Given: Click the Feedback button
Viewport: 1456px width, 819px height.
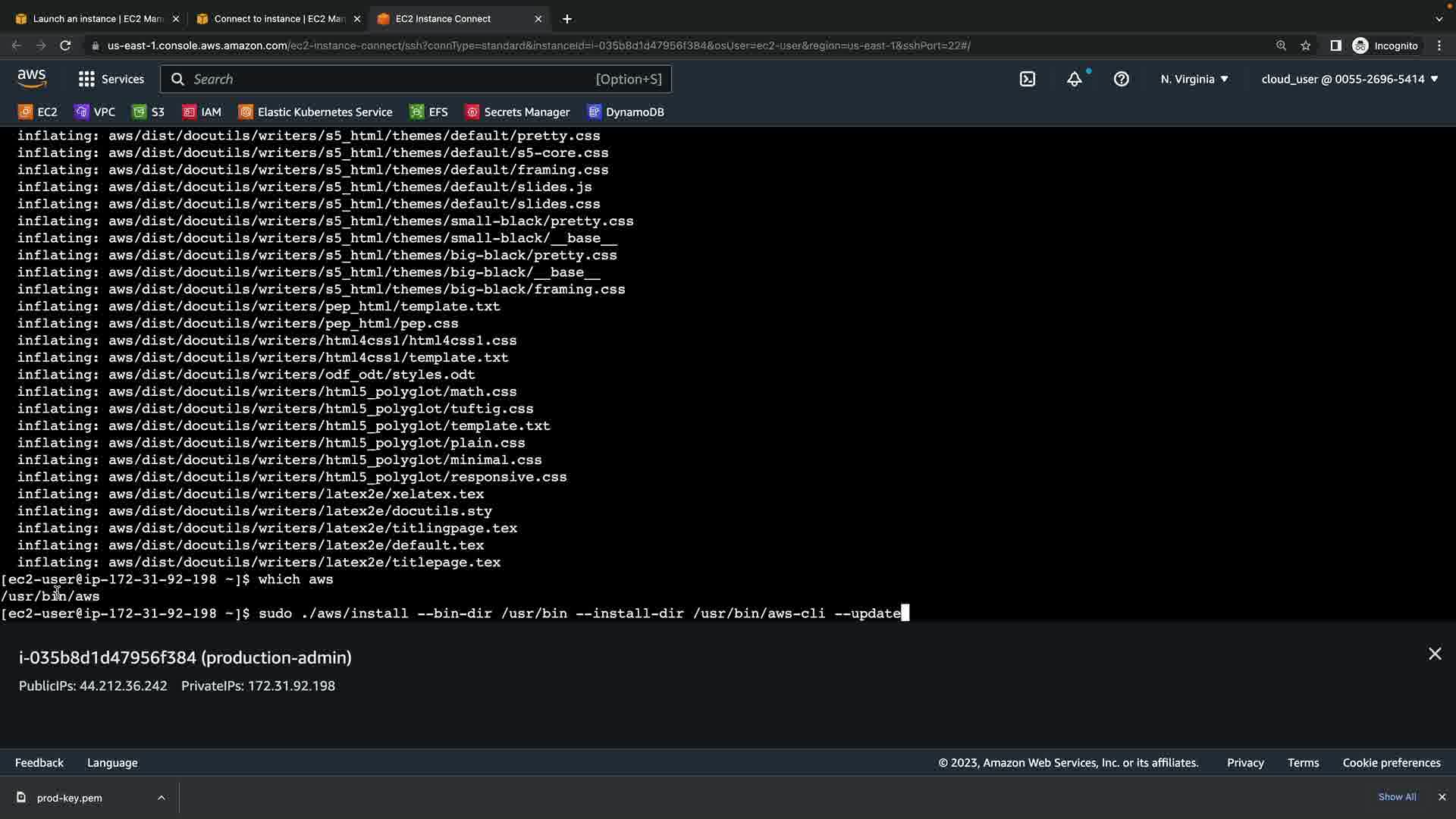Looking at the screenshot, I should tap(39, 763).
